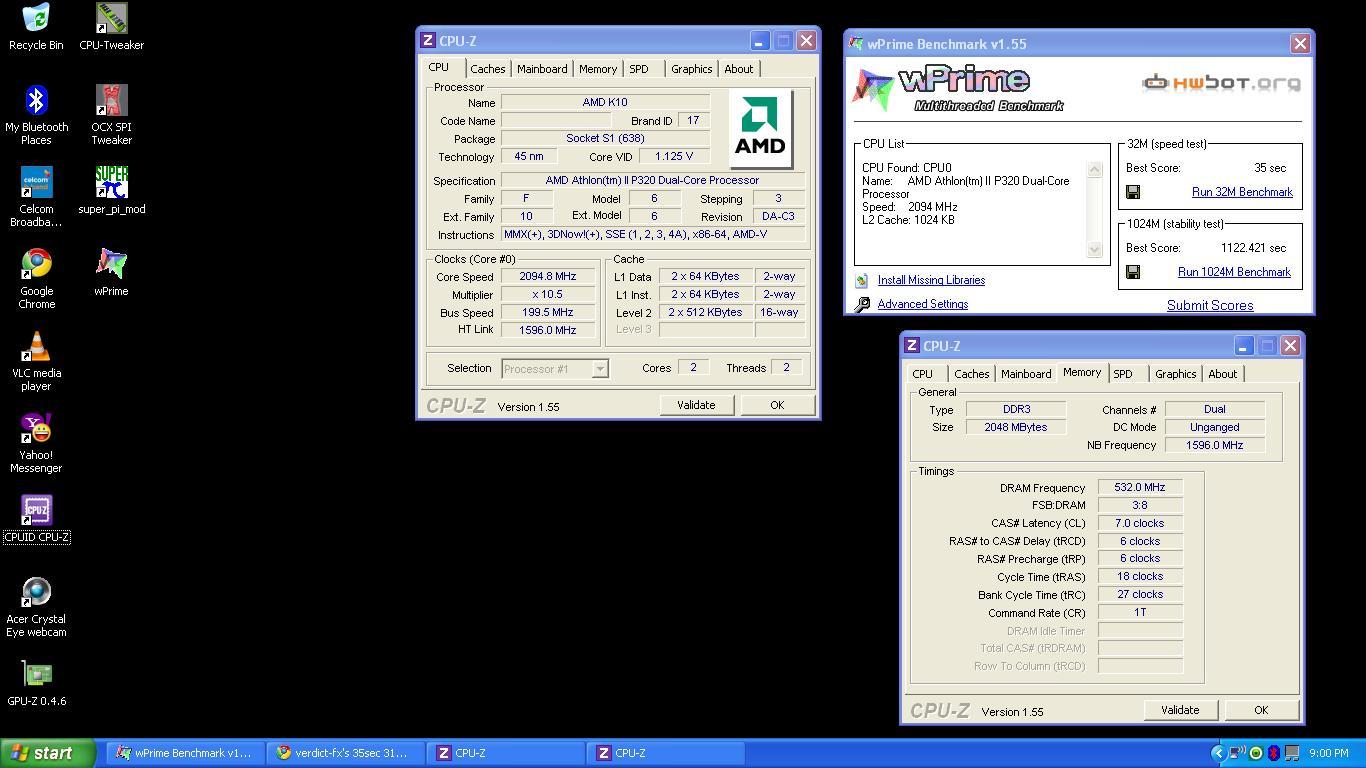Image resolution: width=1366 pixels, height=768 pixels.
Task: Open the Advanced Settings link
Action: click(923, 304)
